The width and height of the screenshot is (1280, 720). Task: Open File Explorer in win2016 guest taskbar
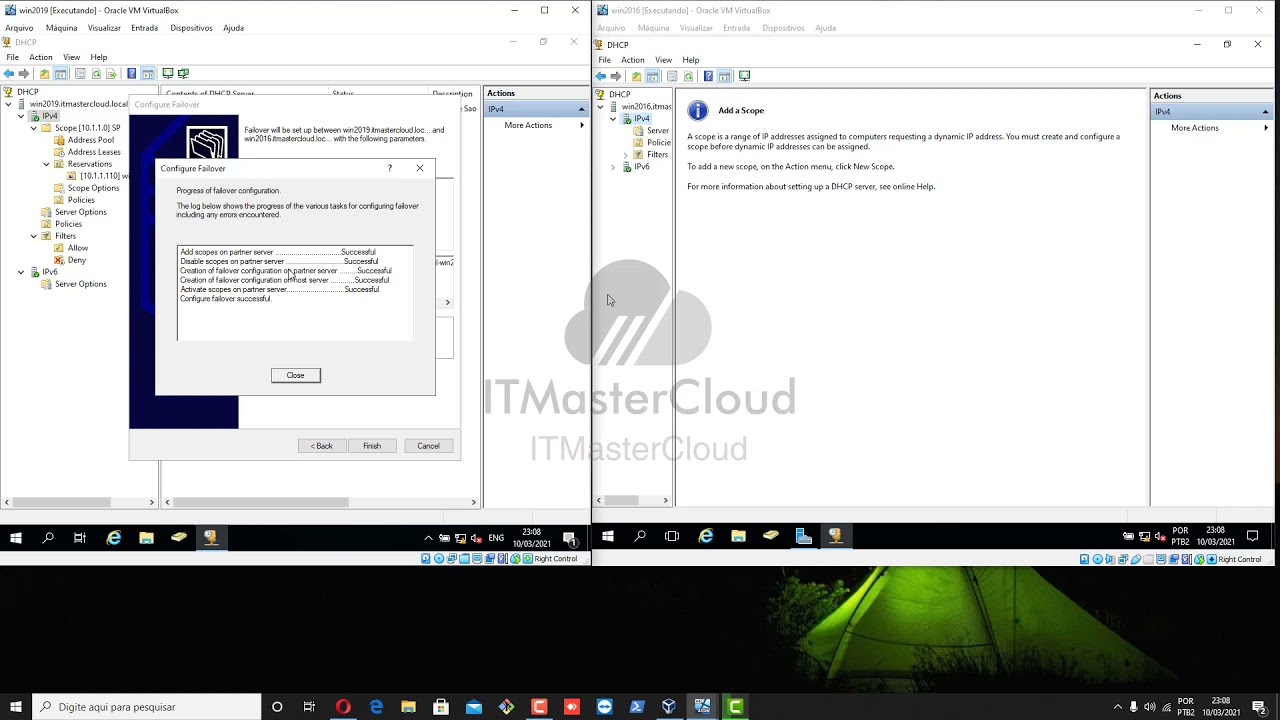738,536
